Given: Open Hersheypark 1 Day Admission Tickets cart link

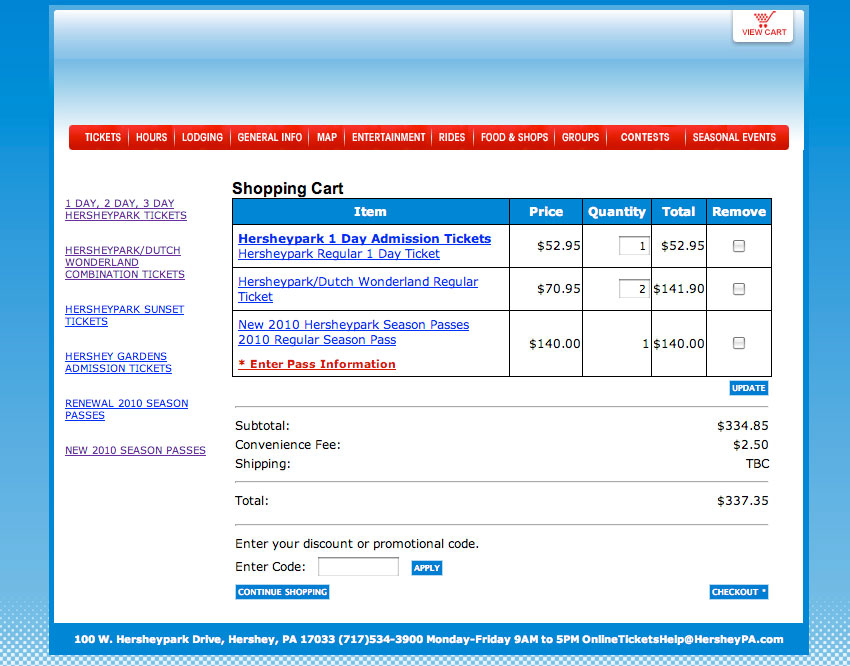Looking at the screenshot, I should [x=364, y=238].
